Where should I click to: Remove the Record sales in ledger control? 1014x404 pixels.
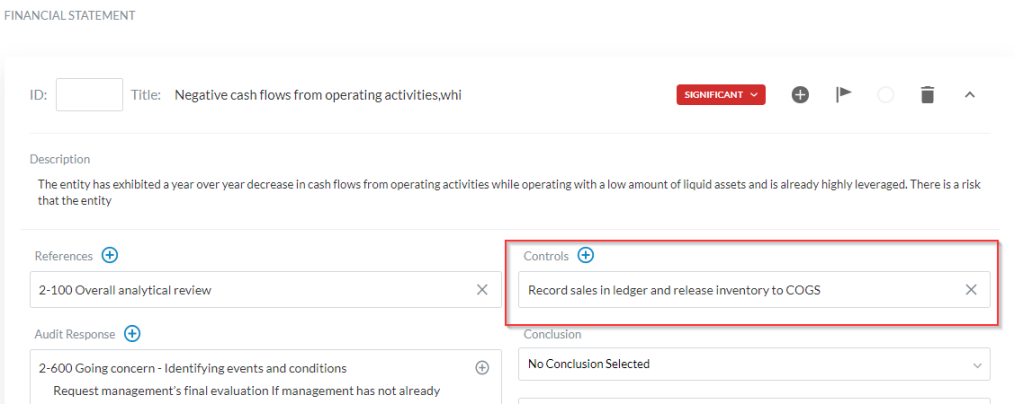[x=970, y=290]
